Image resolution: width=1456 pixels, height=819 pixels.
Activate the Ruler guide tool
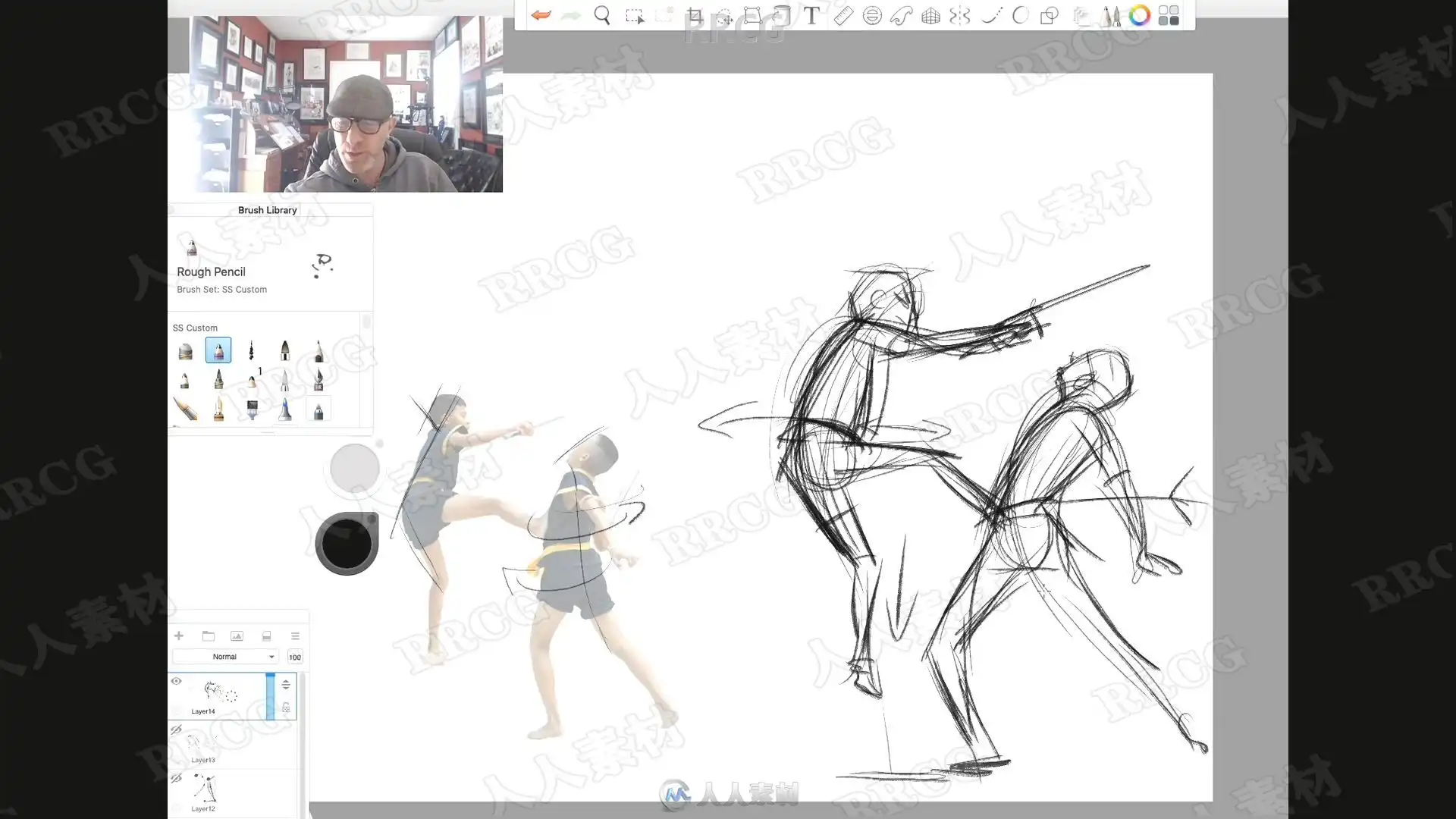pos(843,15)
